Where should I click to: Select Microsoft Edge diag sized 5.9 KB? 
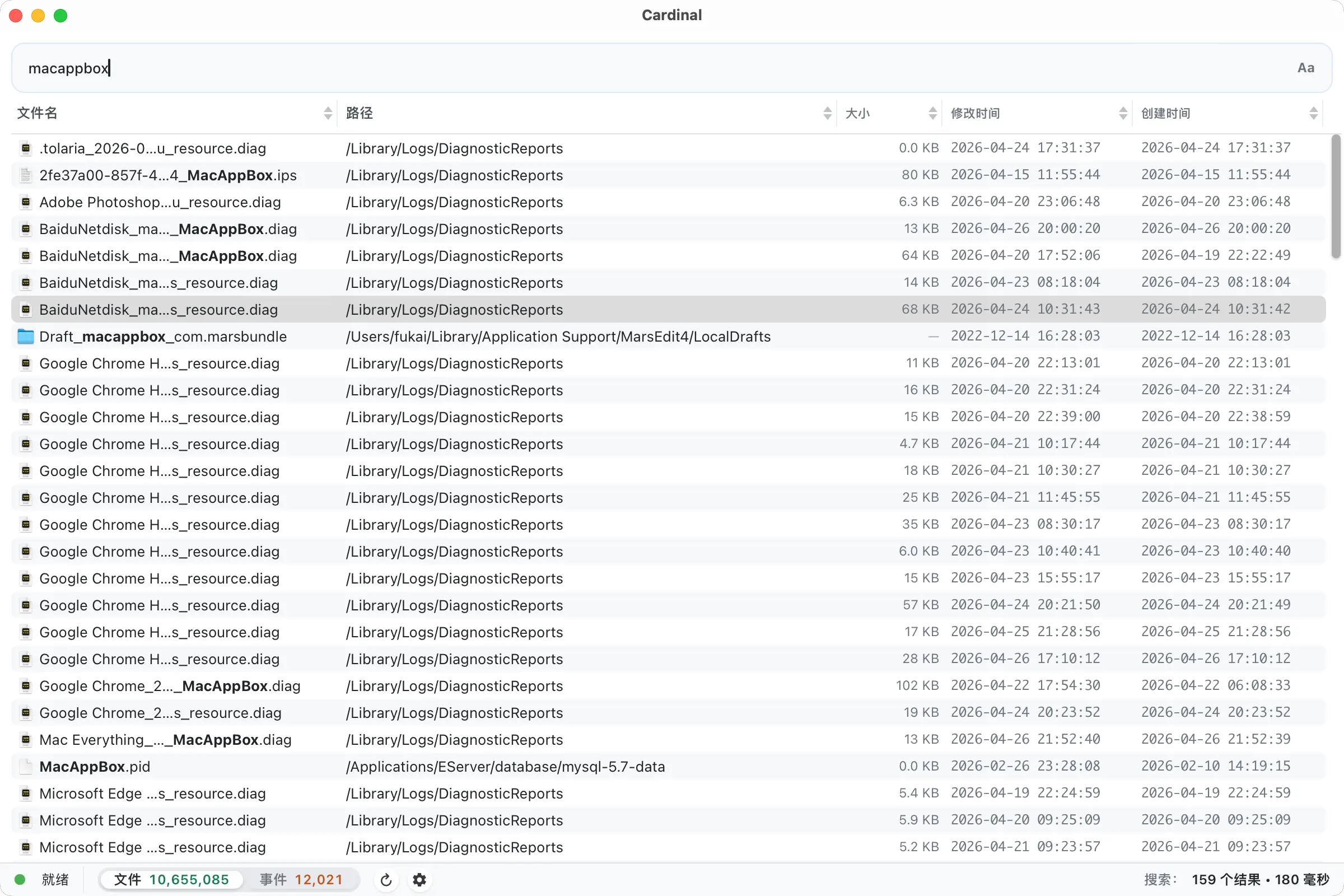point(669,820)
